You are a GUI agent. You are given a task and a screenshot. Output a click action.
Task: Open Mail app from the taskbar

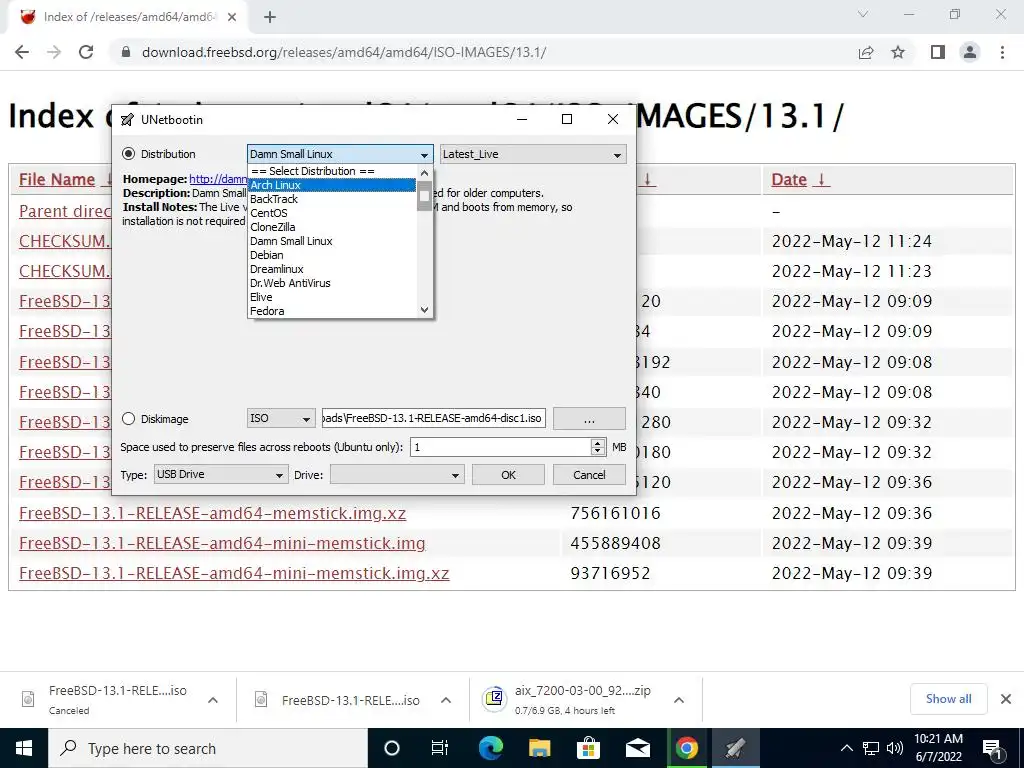[x=637, y=748]
